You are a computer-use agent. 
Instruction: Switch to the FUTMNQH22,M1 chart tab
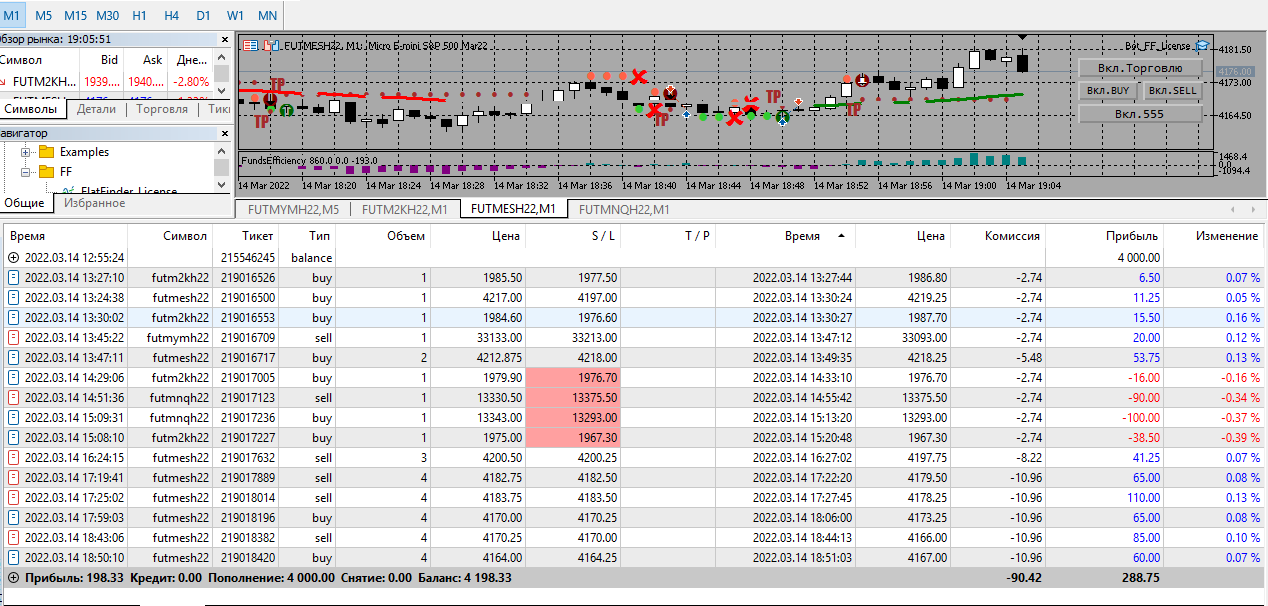pyautogui.click(x=624, y=210)
